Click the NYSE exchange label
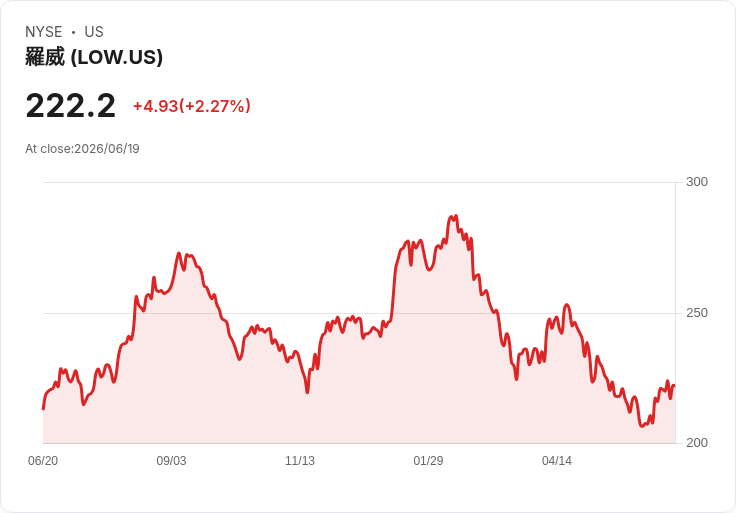 pyautogui.click(x=43, y=32)
